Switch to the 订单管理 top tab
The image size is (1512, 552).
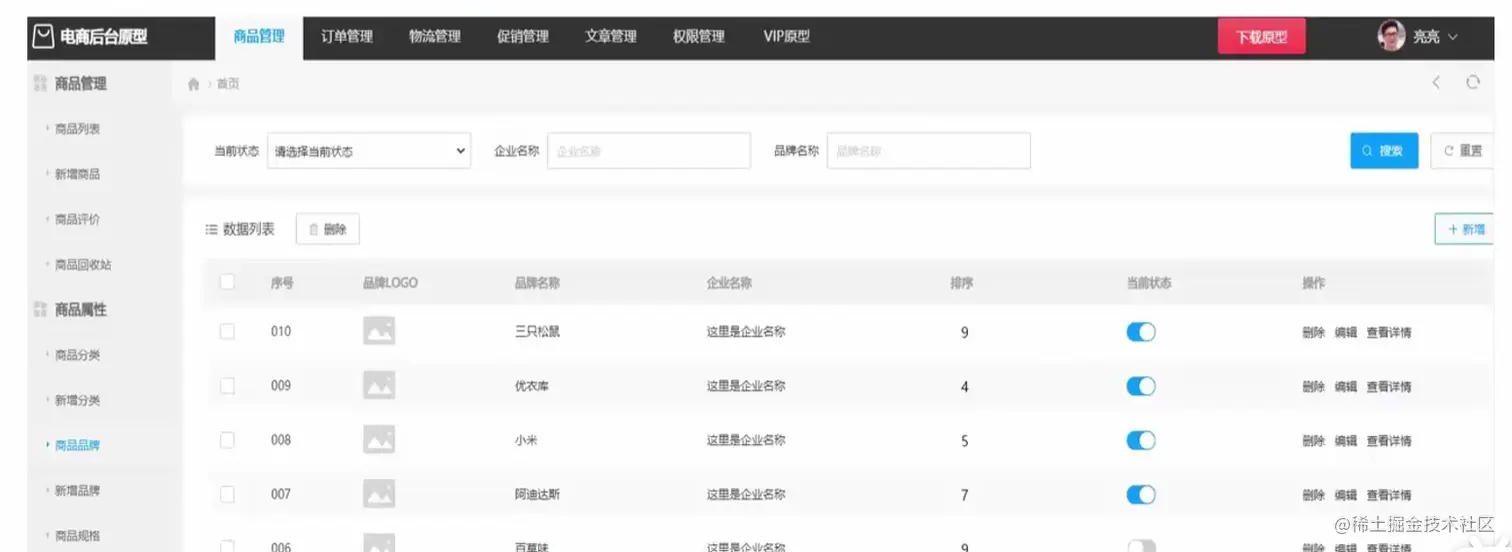point(347,37)
